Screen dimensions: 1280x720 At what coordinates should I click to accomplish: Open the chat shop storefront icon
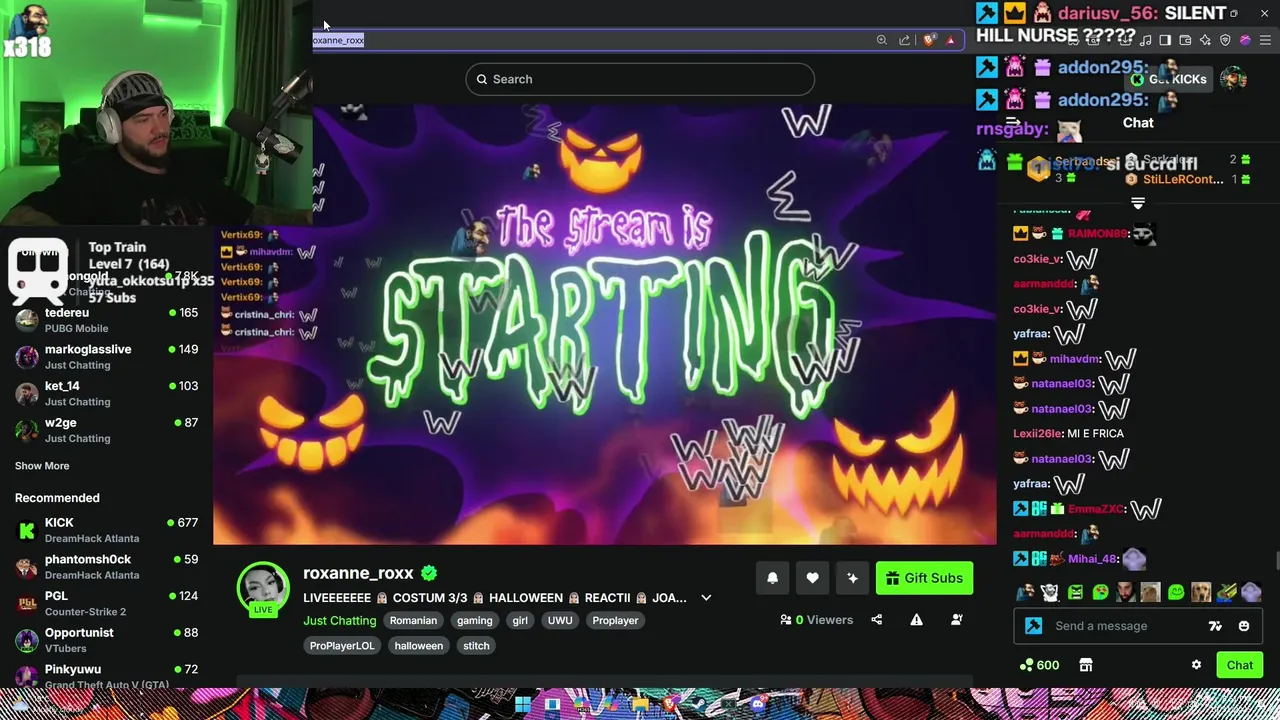[1086, 665]
